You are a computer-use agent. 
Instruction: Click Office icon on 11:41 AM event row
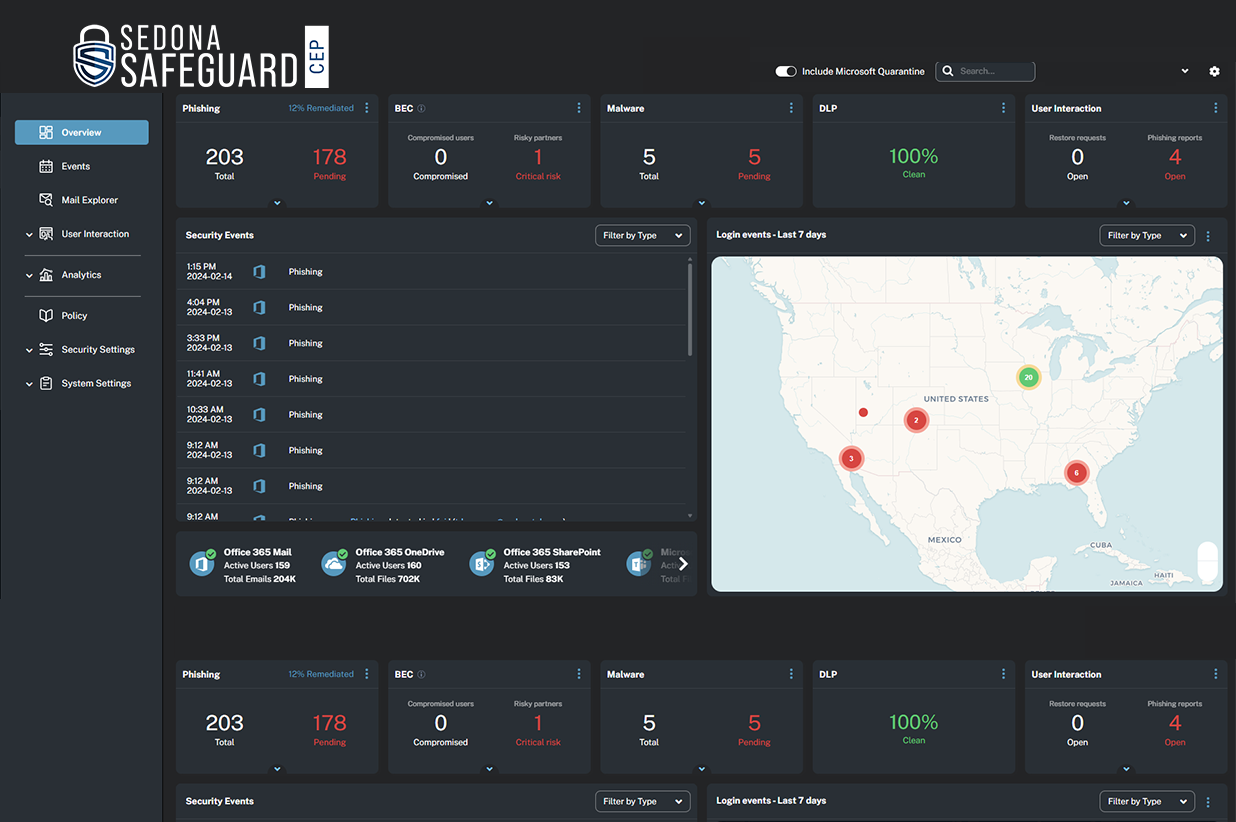tap(259, 379)
